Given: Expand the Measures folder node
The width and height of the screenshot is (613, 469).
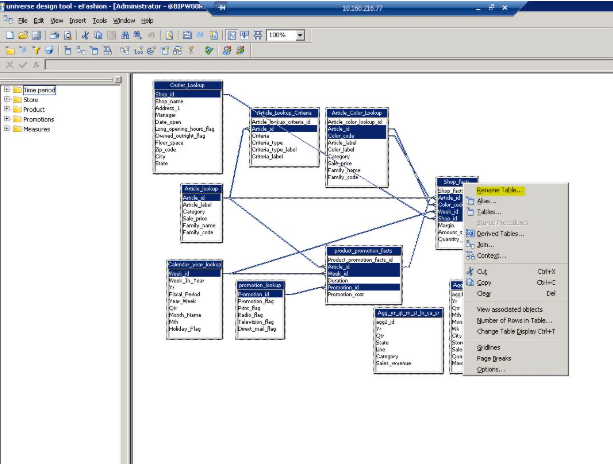Looking at the screenshot, I should click(x=7, y=129).
